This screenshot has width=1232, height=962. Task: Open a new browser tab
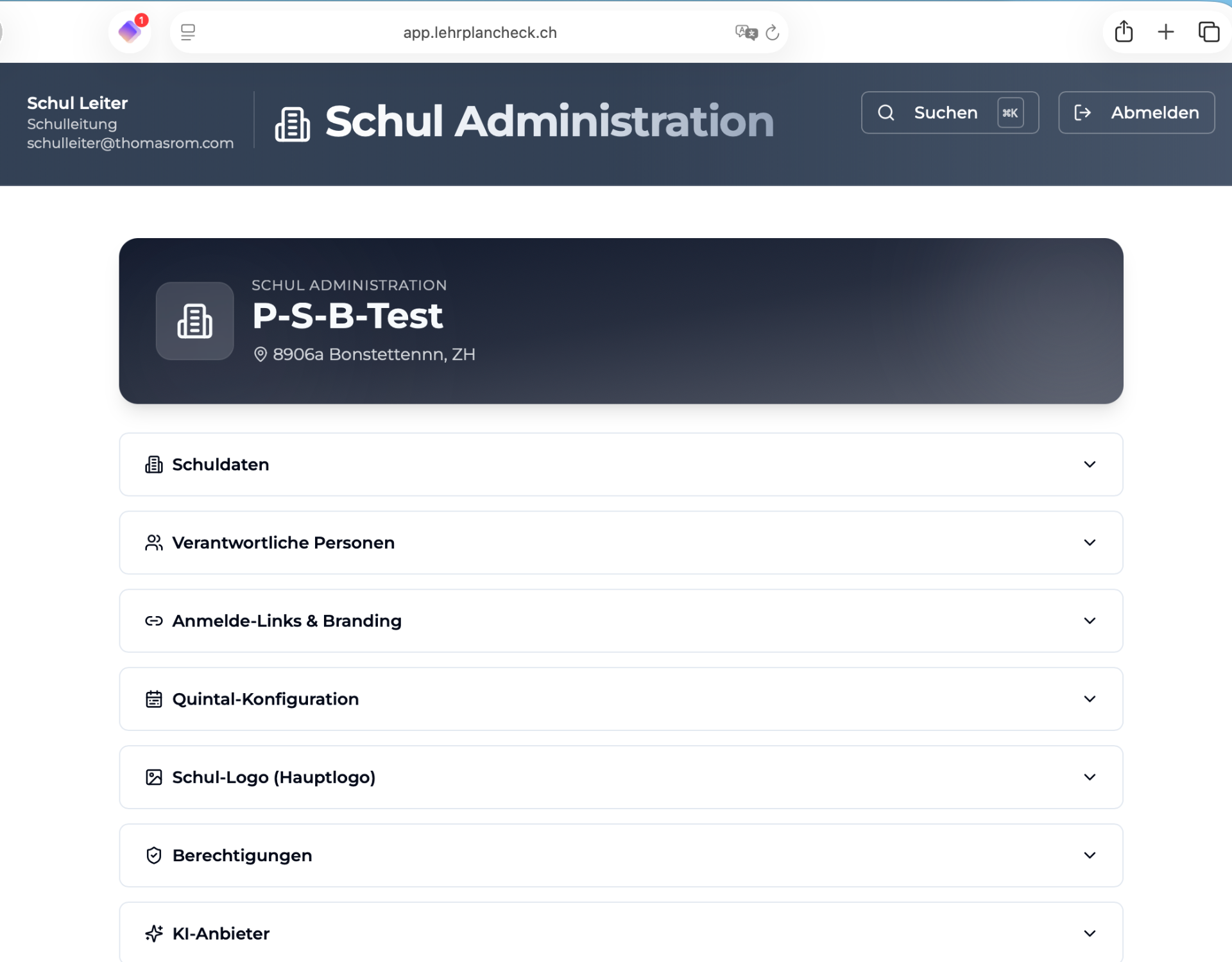[1166, 31]
